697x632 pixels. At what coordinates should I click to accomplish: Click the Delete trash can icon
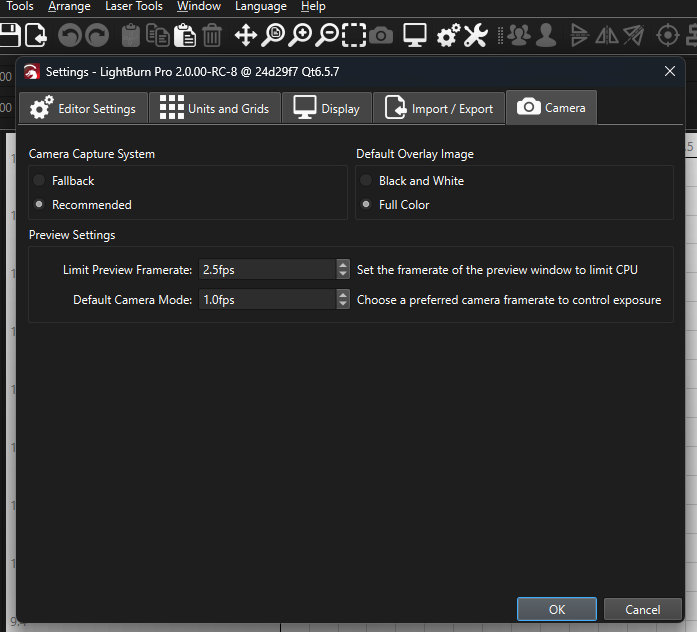(x=212, y=36)
